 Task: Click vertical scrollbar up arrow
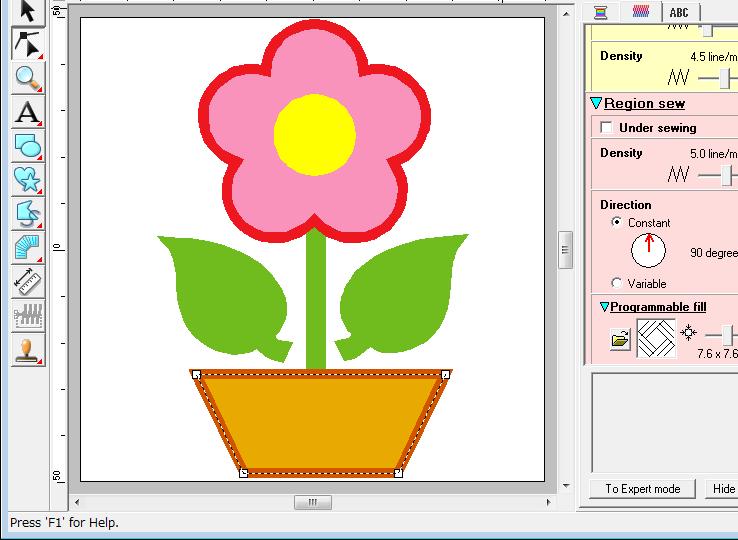(x=566, y=14)
